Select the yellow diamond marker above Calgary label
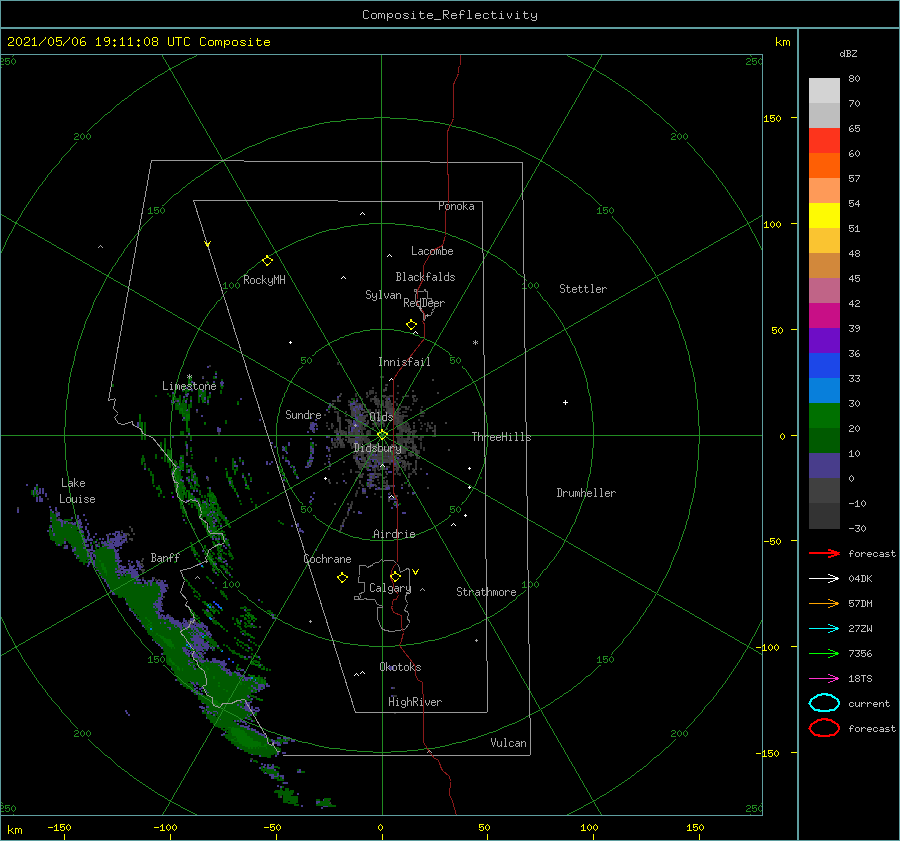Viewport: 900px width, 841px height. point(395,576)
